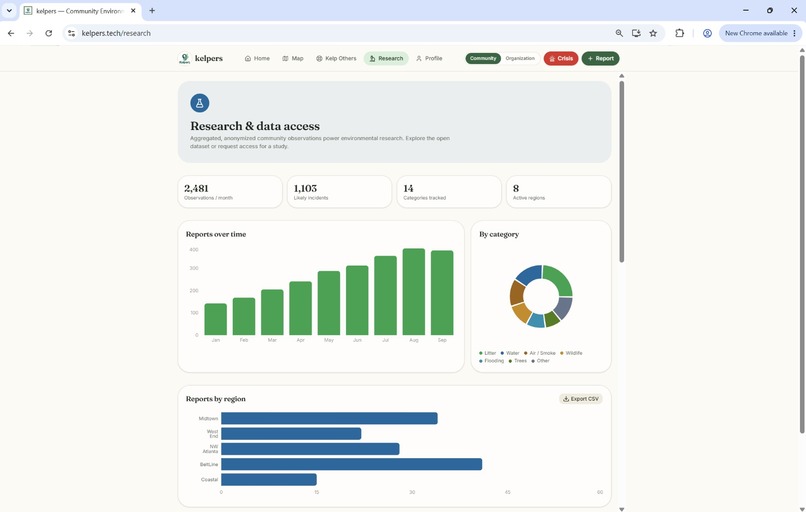806x512 pixels.
Task: Switch to Community mode
Action: 483,59
